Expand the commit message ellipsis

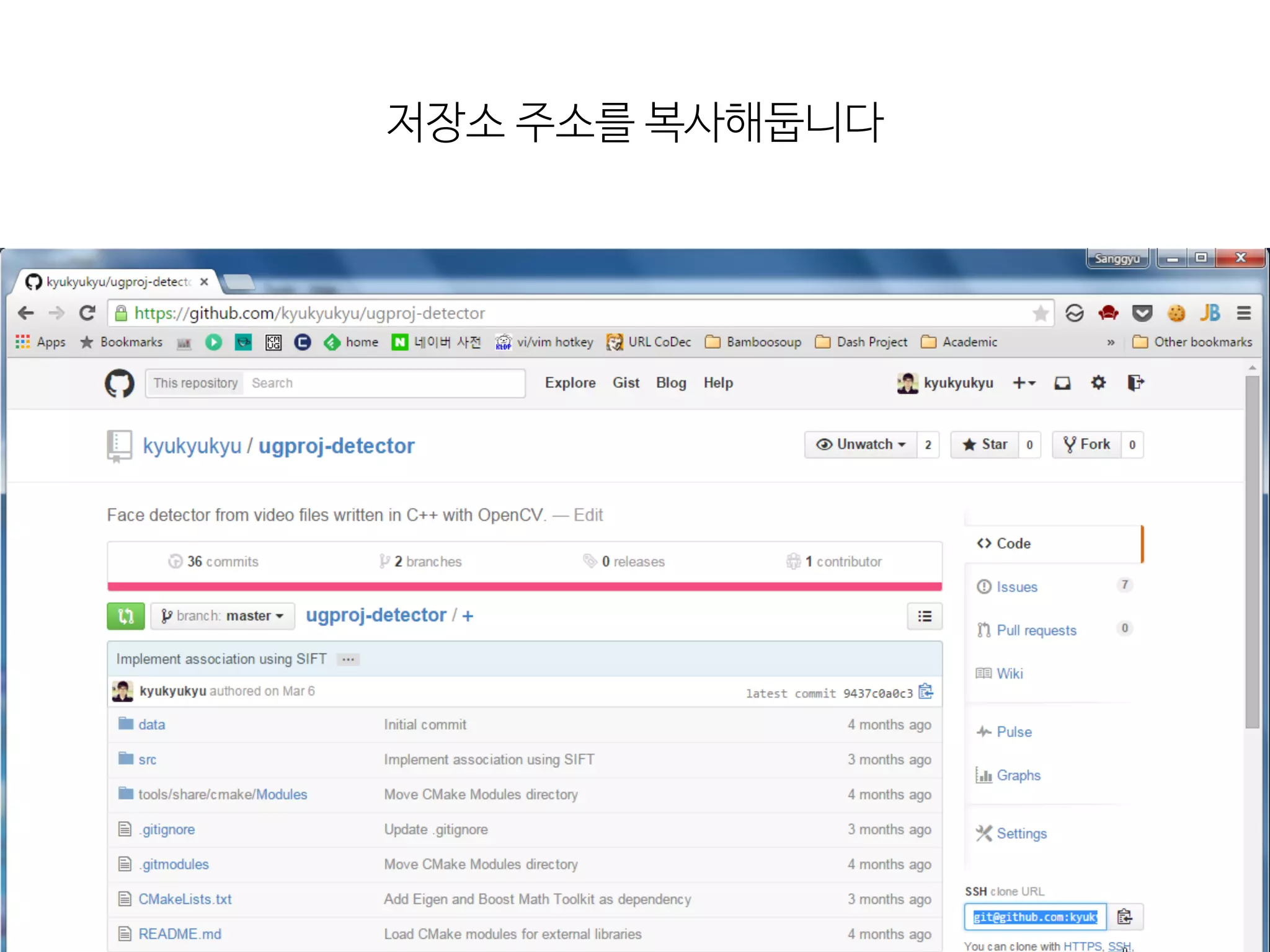click(349, 659)
